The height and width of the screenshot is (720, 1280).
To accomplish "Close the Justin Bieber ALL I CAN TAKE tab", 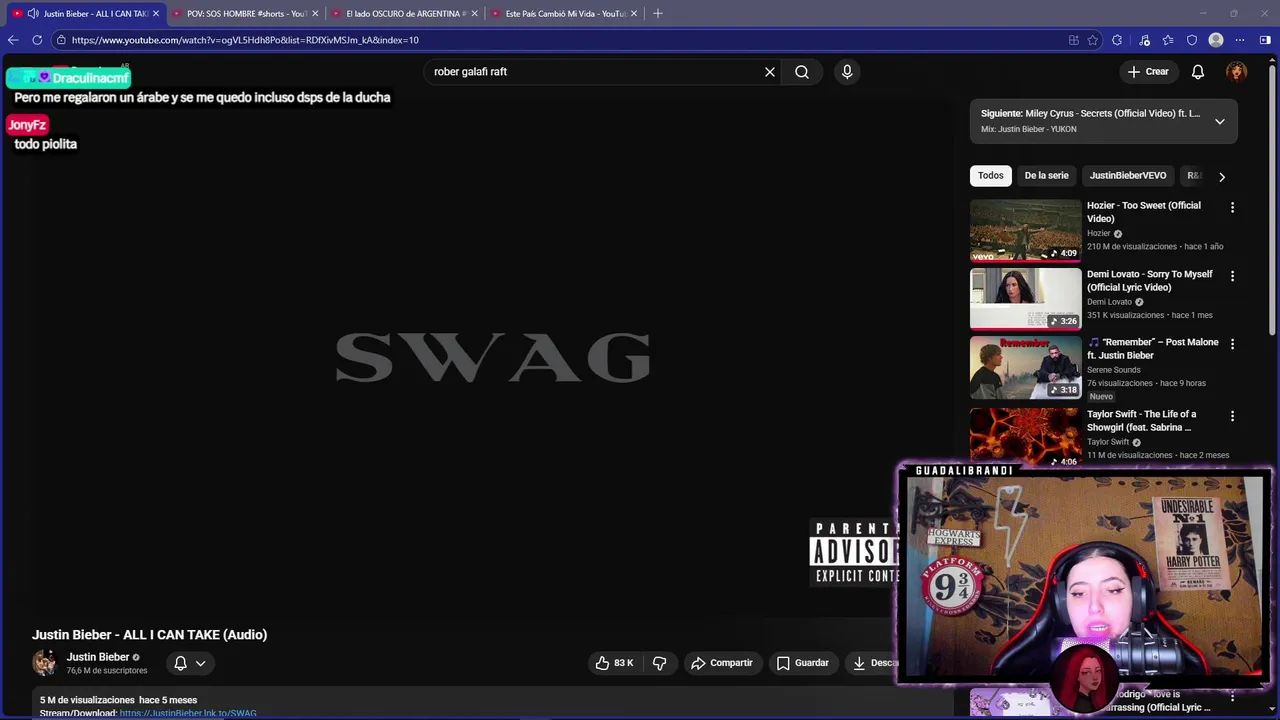I will [156, 13].
